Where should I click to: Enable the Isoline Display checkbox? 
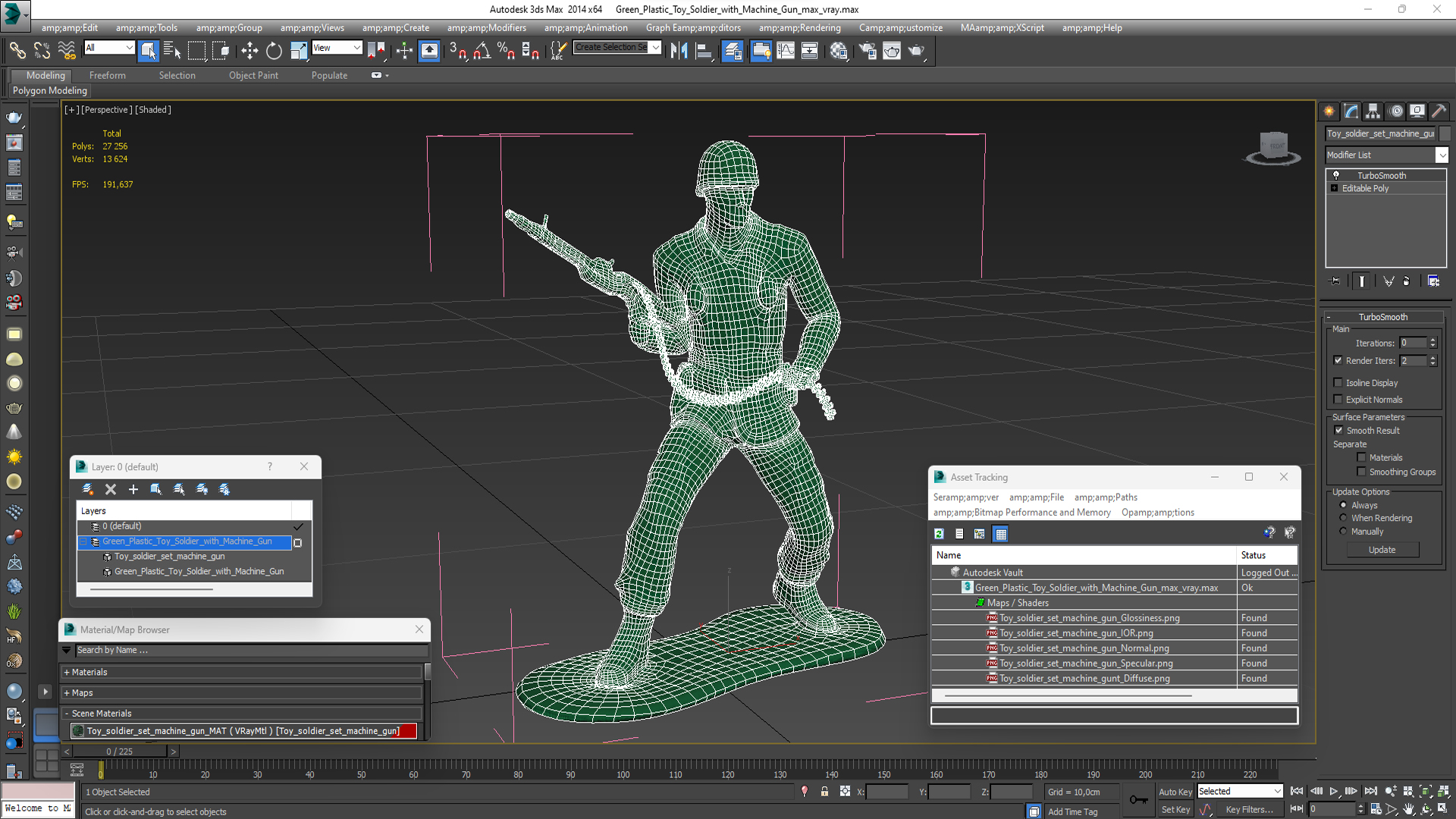1338,383
